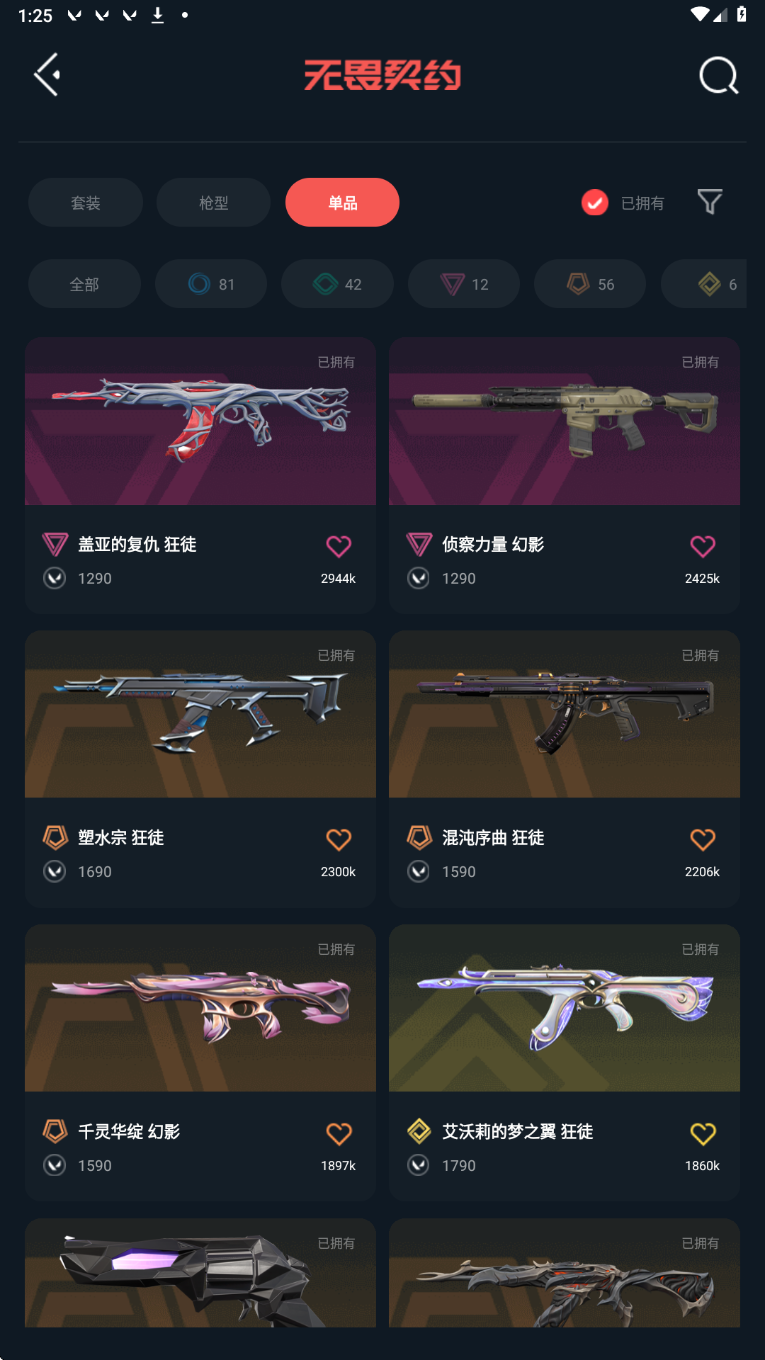Switch to the 枪型 tab
This screenshot has width=765, height=1360.
coord(214,203)
